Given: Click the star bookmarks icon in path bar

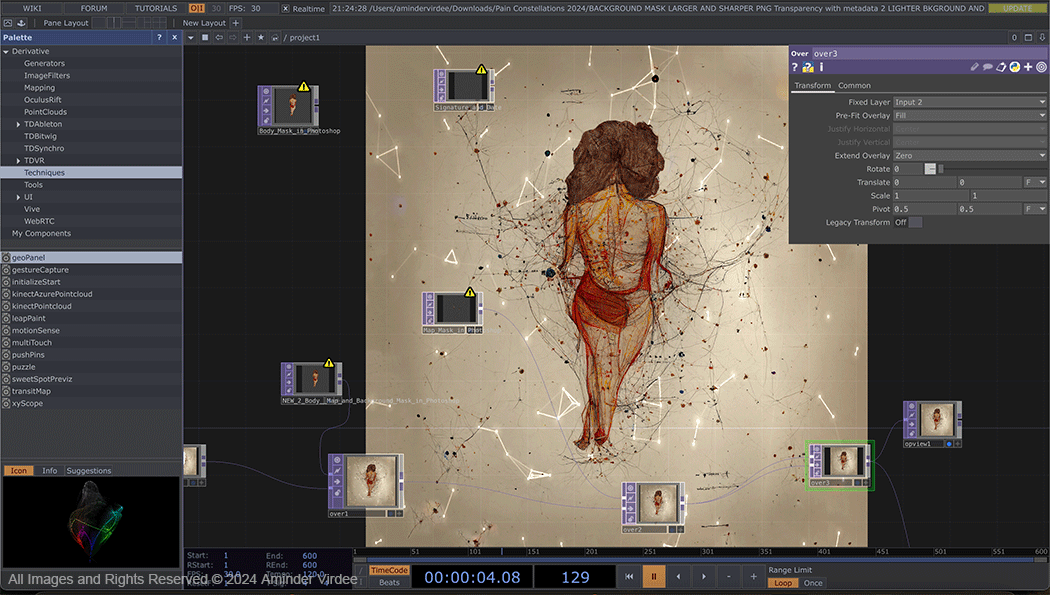Looking at the screenshot, I should (x=261, y=37).
